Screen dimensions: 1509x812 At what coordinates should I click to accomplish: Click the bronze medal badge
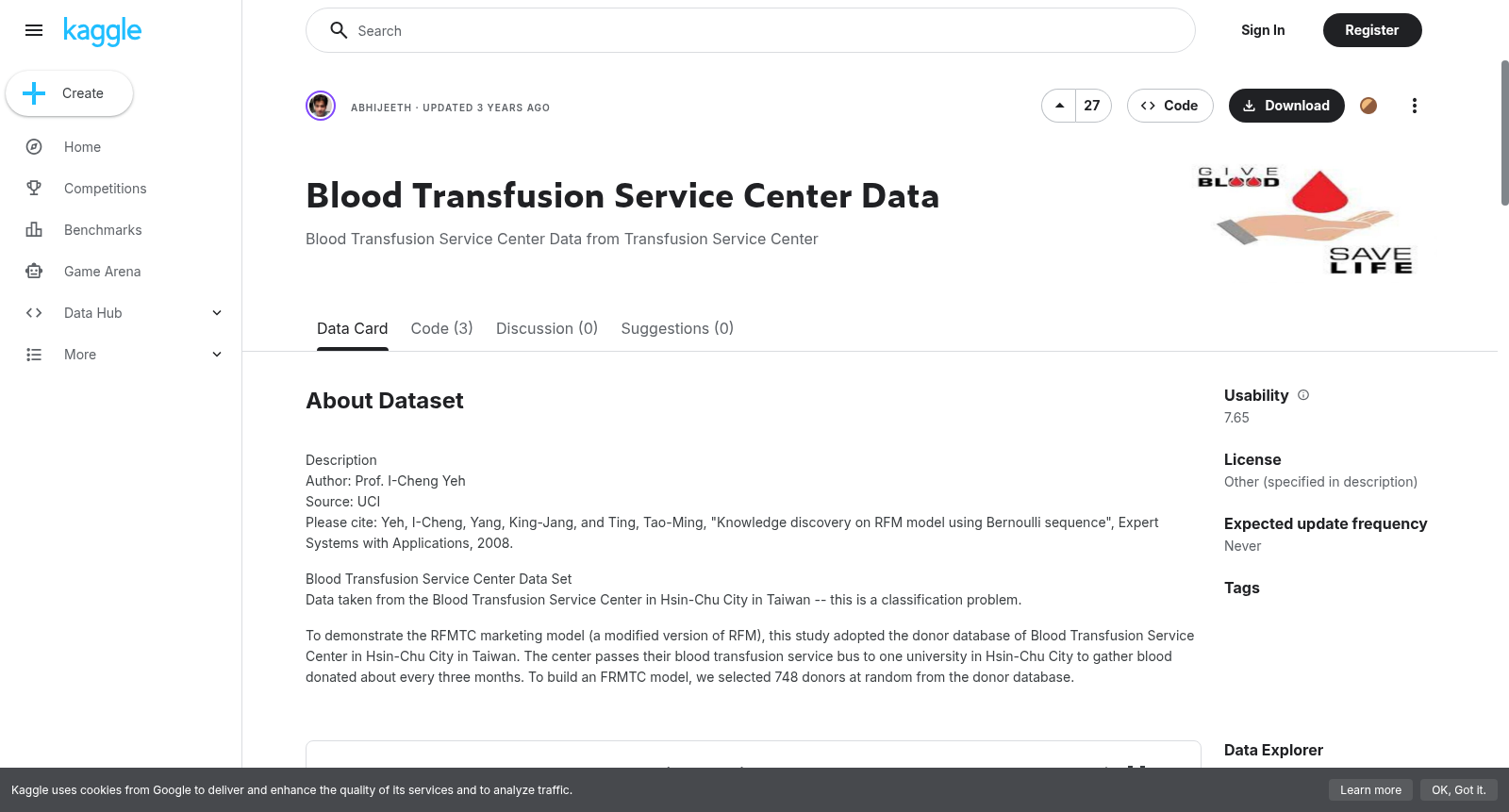pos(1368,106)
